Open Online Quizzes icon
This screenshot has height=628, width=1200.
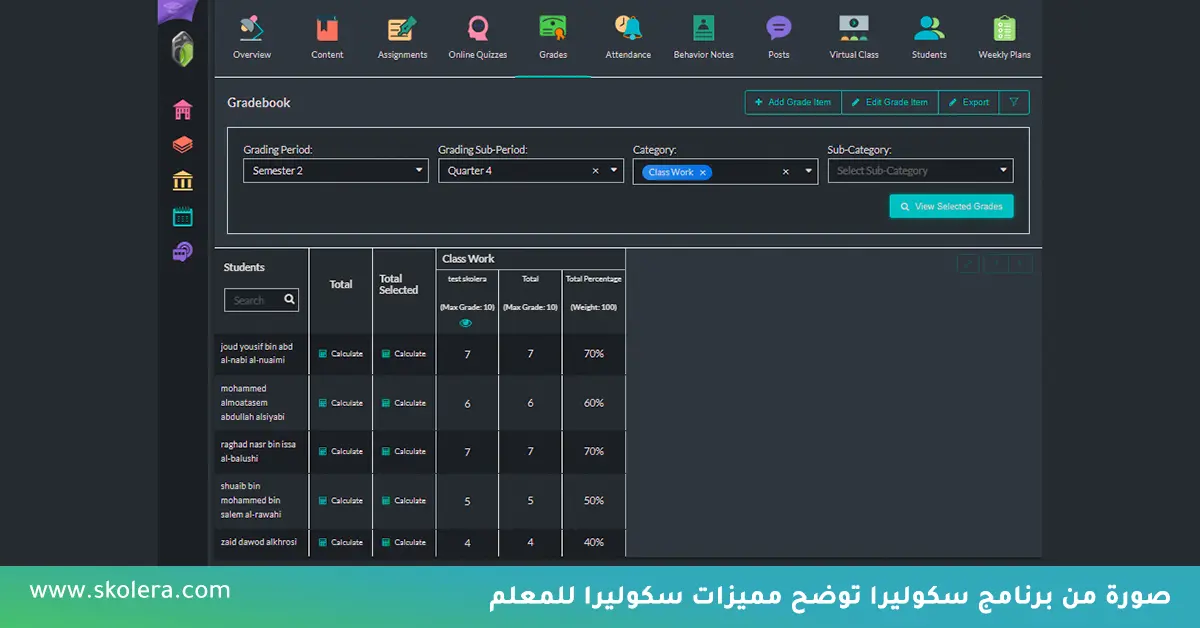[x=477, y=28]
